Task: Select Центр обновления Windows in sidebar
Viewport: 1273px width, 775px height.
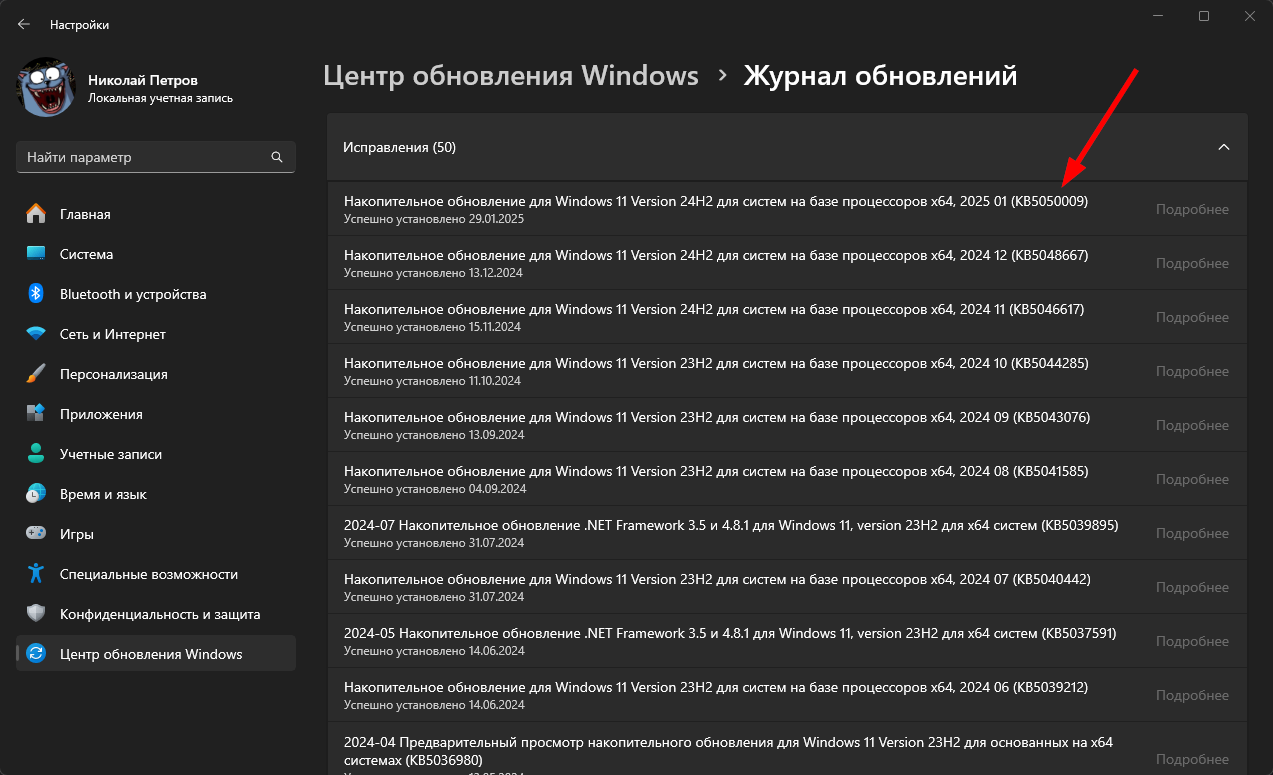Action: [156, 654]
